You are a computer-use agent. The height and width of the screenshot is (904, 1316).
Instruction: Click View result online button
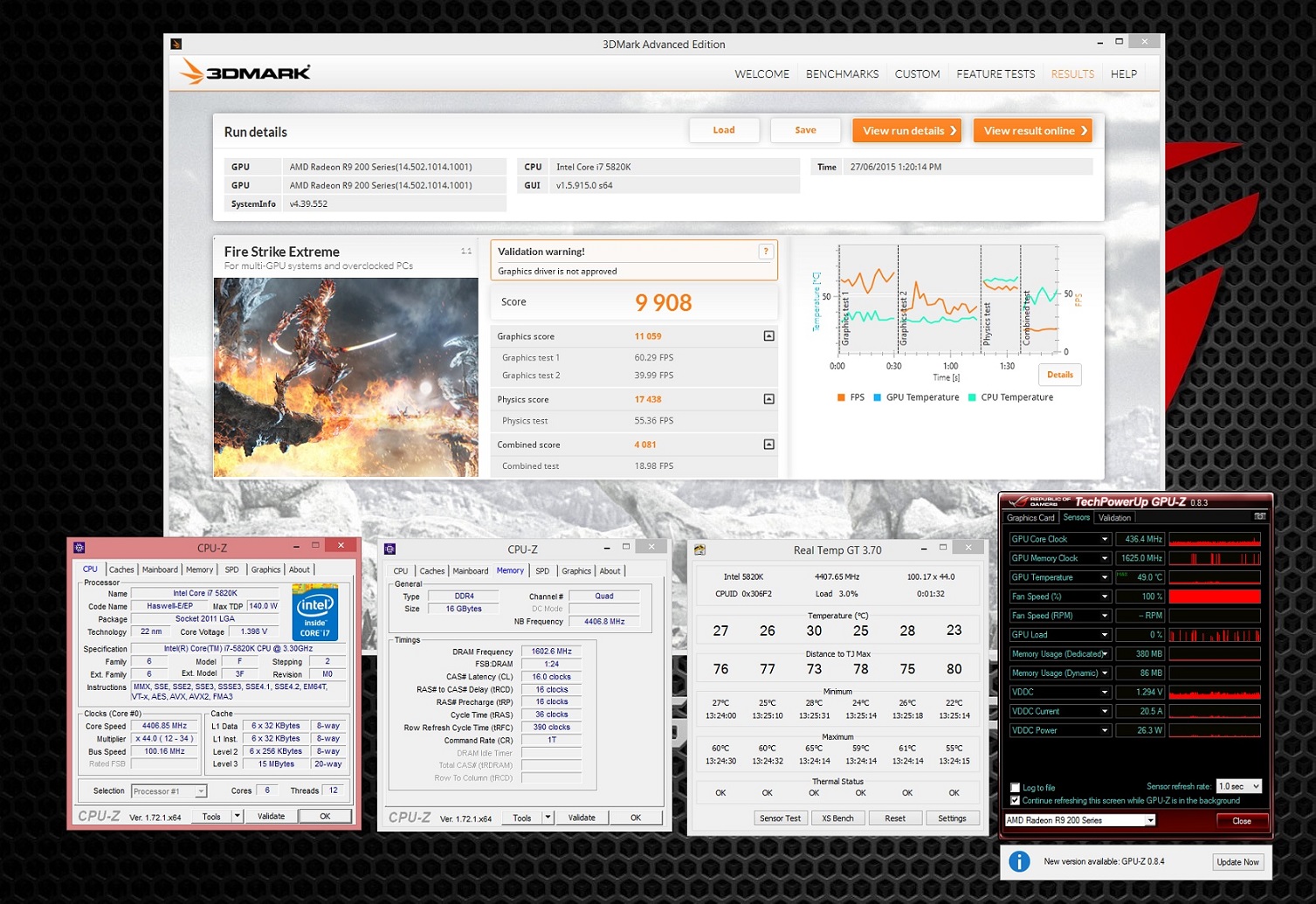[1033, 130]
